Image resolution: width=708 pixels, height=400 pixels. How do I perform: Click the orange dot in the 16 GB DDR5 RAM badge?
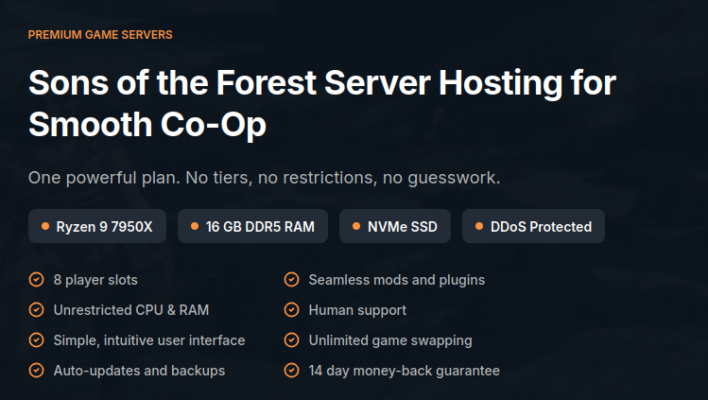coord(195,226)
